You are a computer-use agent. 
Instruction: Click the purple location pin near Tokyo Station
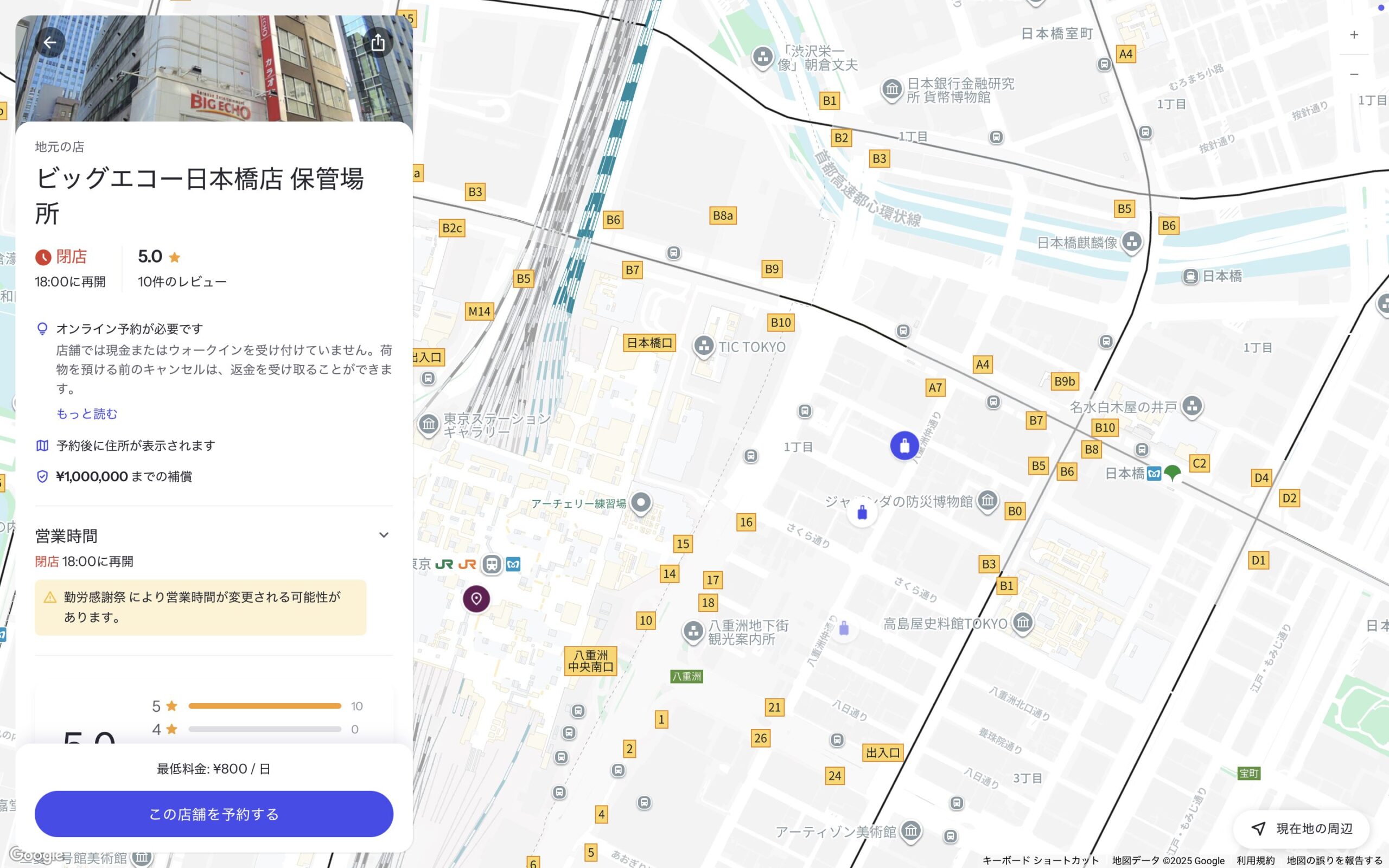point(476,599)
